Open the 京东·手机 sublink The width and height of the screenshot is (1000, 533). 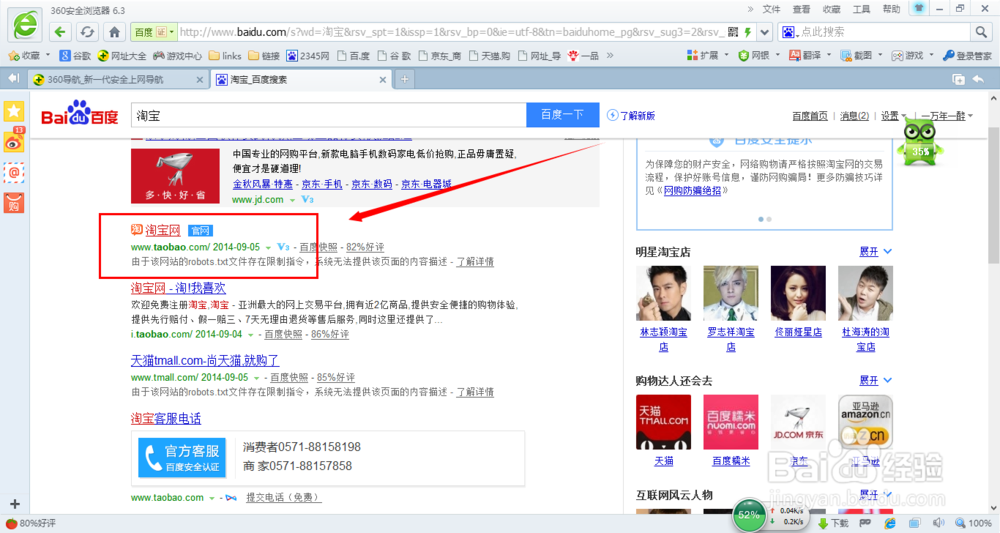click(x=321, y=184)
